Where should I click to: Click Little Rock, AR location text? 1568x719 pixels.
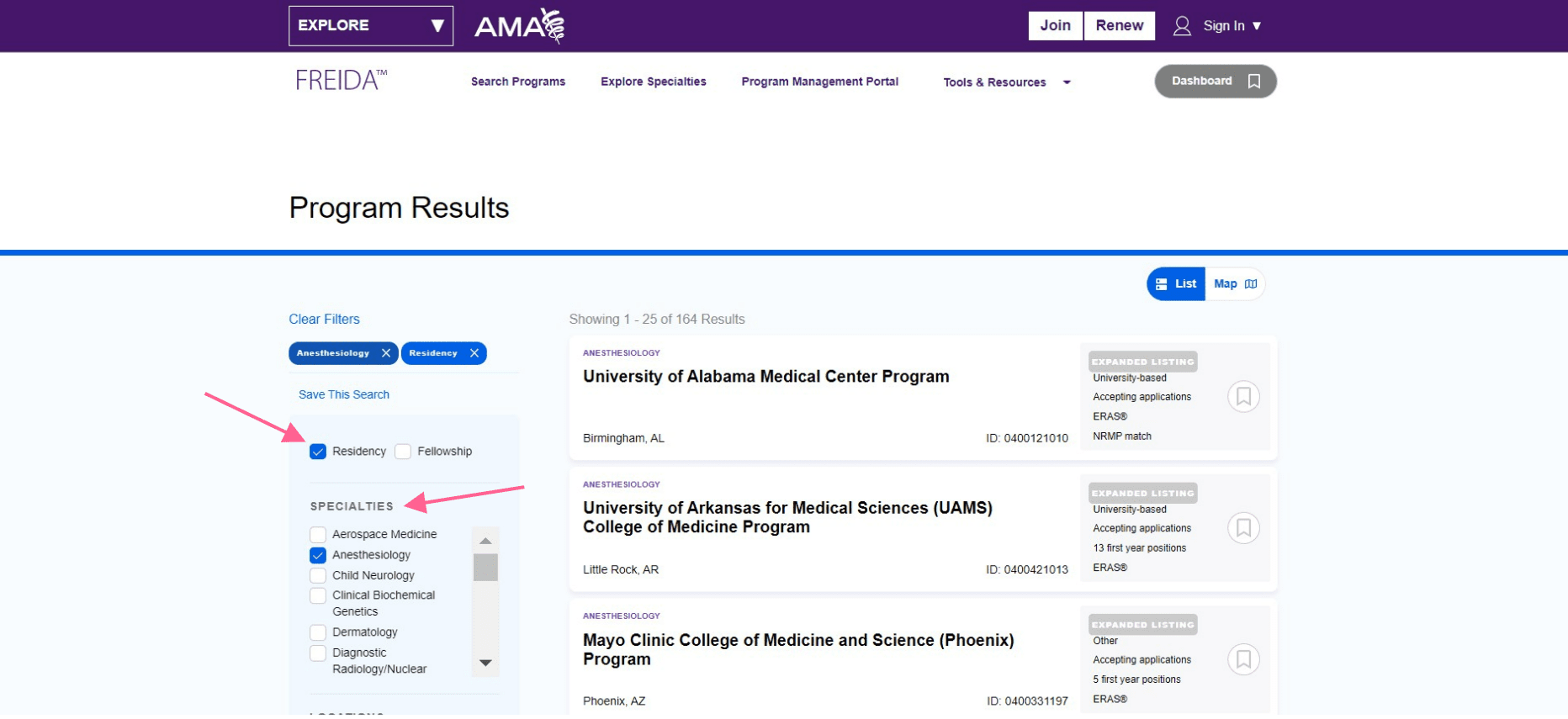point(621,570)
